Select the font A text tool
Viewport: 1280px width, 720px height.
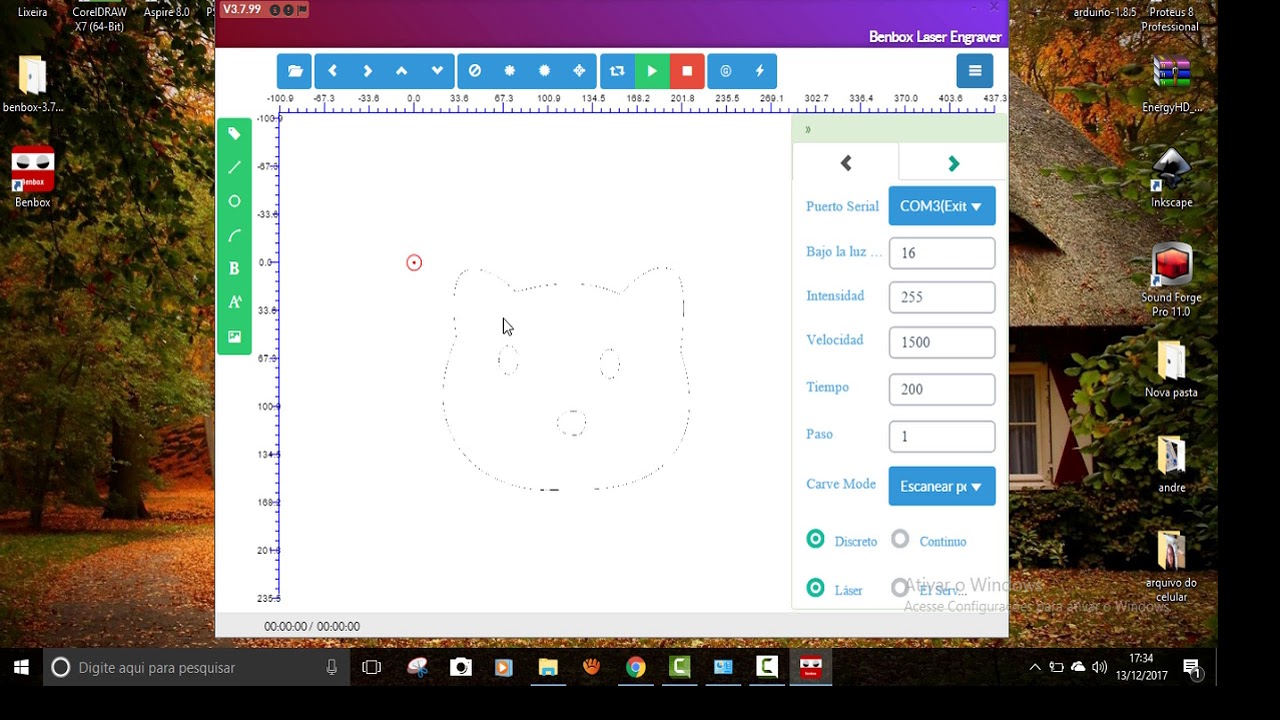[x=234, y=302]
